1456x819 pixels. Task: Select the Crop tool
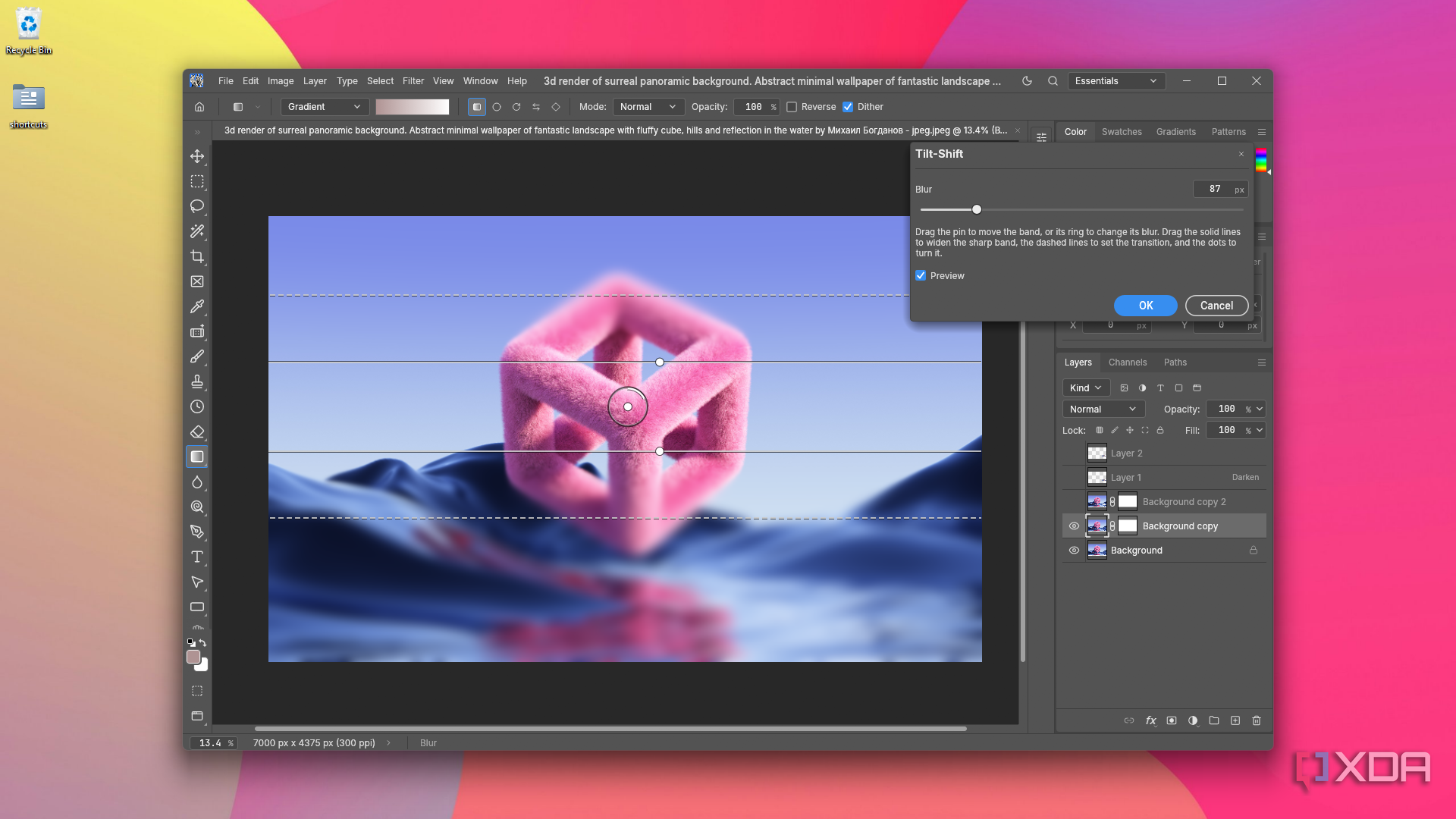pyautogui.click(x=197, y=256)
